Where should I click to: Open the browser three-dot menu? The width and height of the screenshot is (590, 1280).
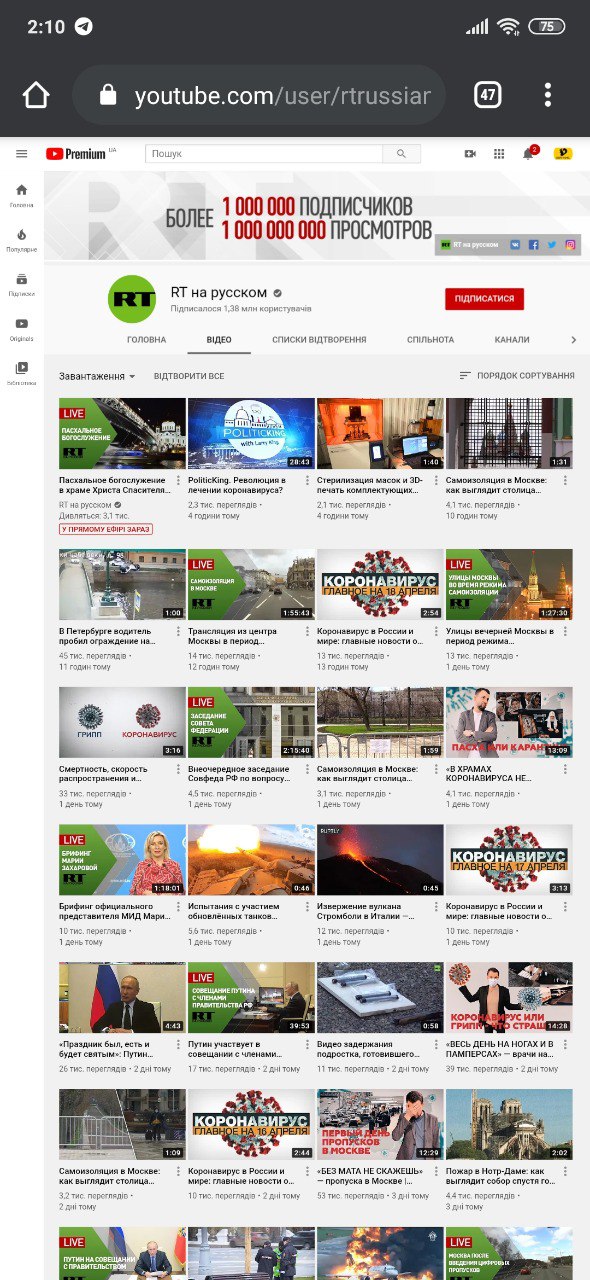click(x=547, y=95)
